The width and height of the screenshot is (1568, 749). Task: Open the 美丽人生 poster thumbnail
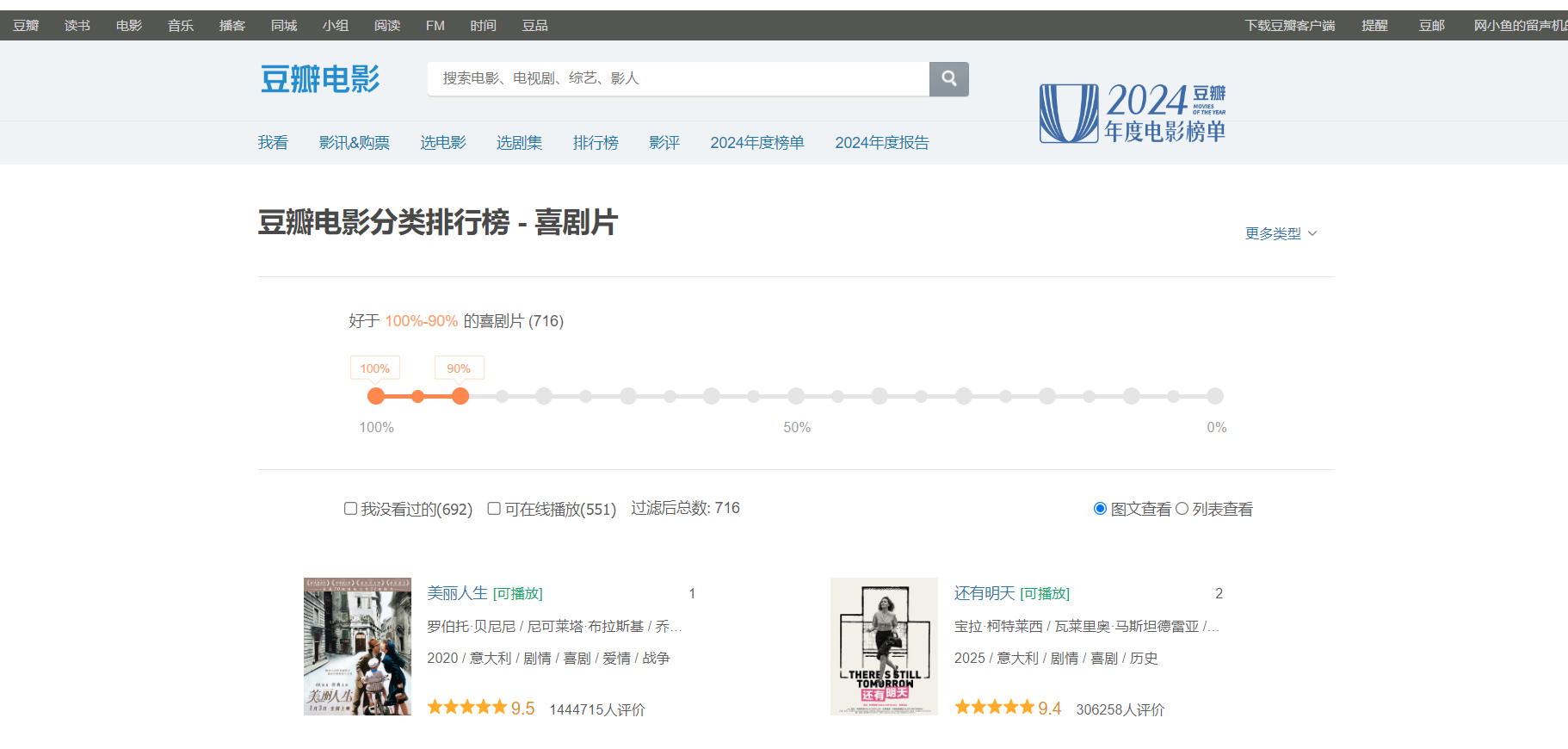[x=357, y=647]
